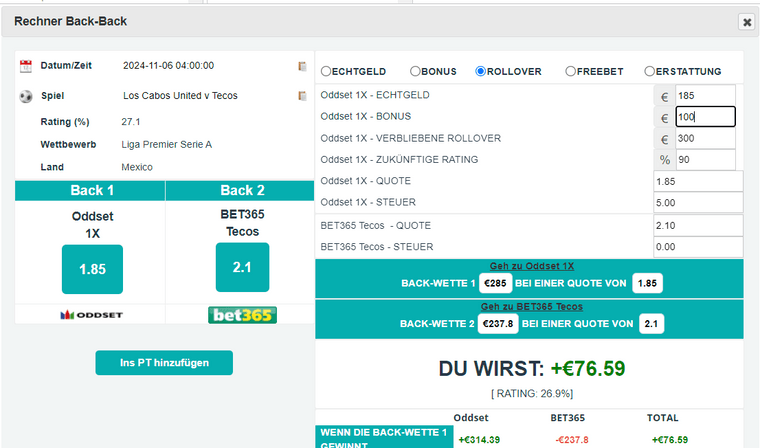Click the [ RATING: 26.9%] text
This screenshot has height=448, width=760.
tap(532, 394)
